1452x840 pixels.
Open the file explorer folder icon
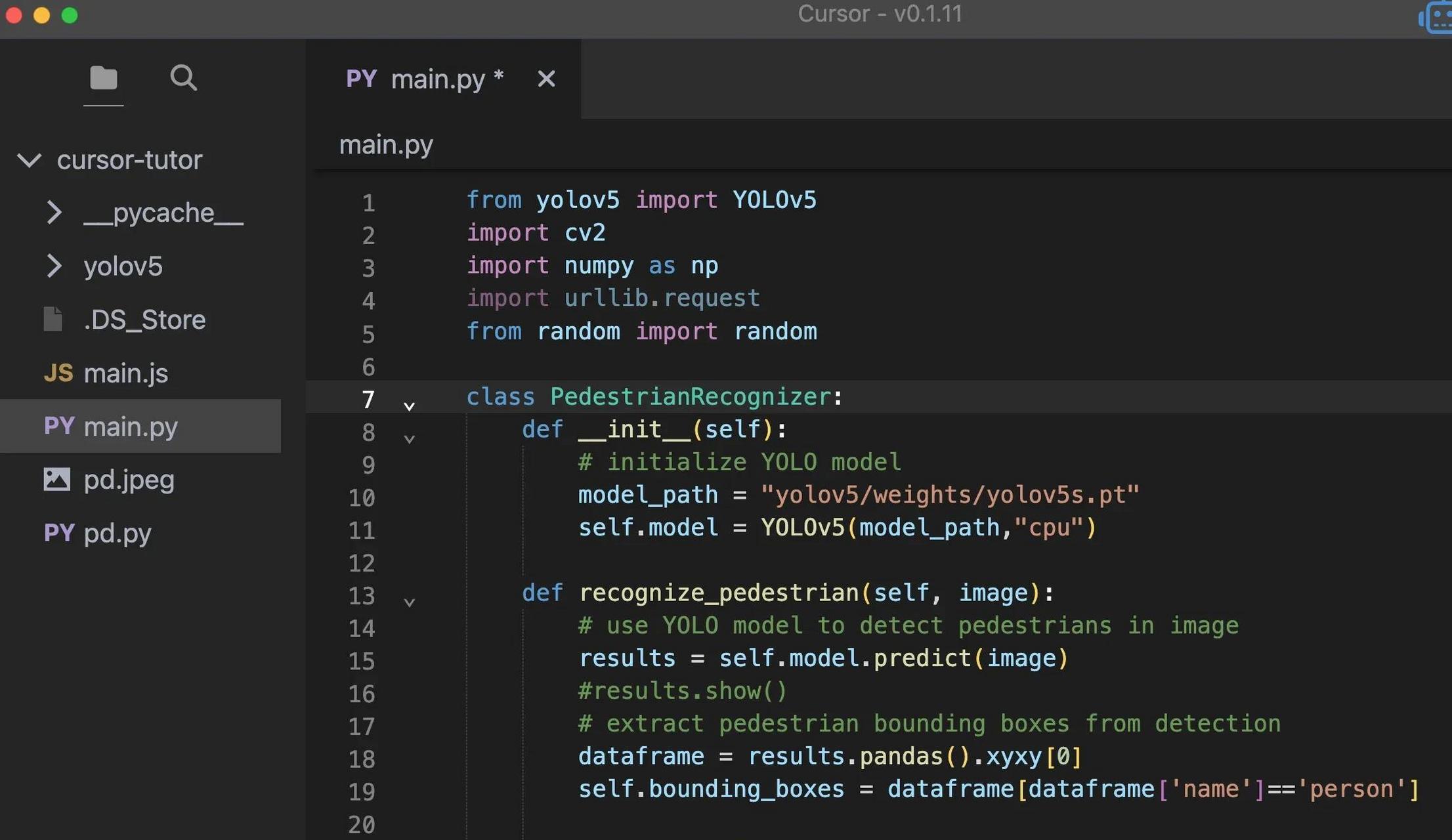(103, 78)
